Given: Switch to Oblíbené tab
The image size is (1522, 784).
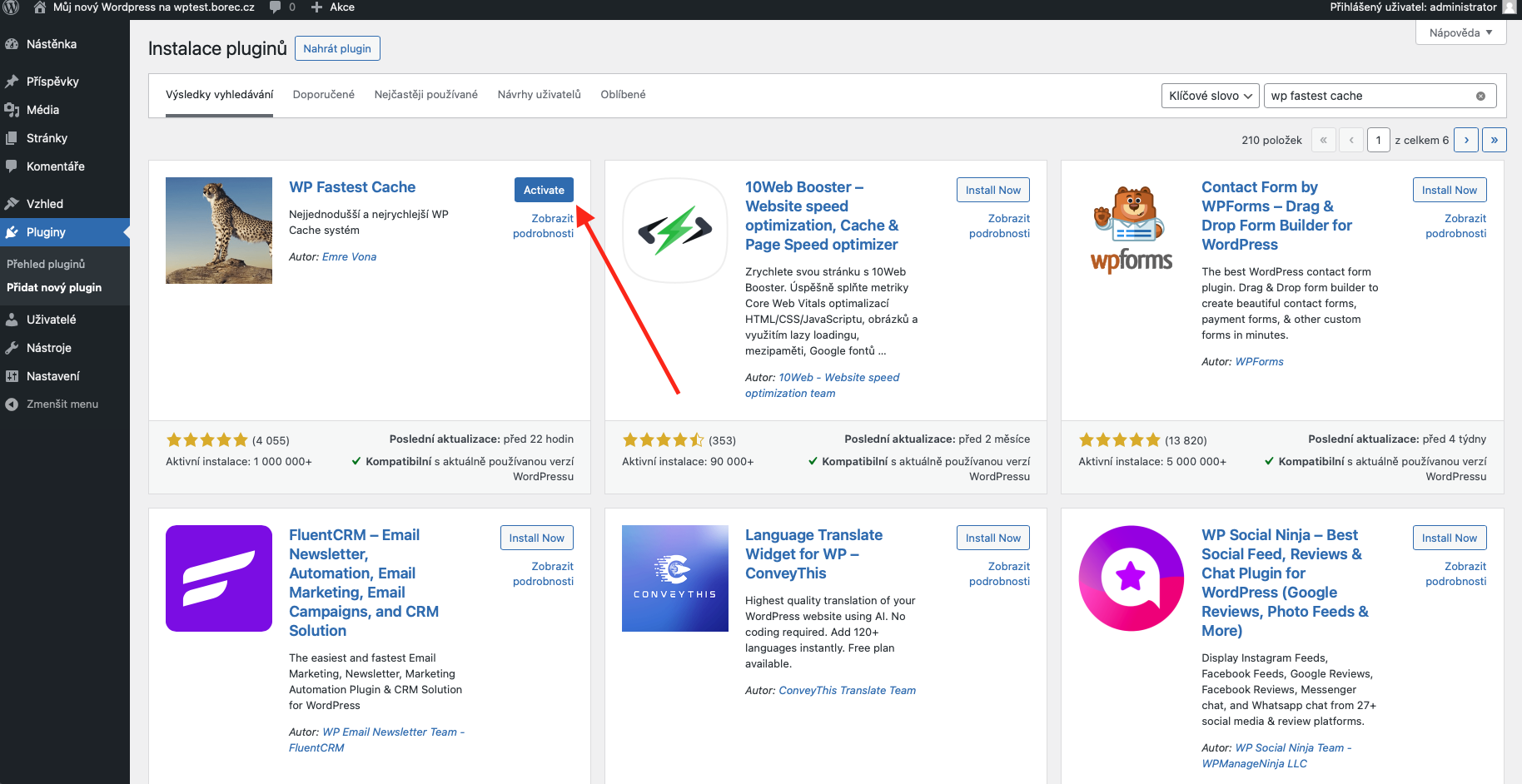Looking at the screenshot, I should (x=624, y=95).
